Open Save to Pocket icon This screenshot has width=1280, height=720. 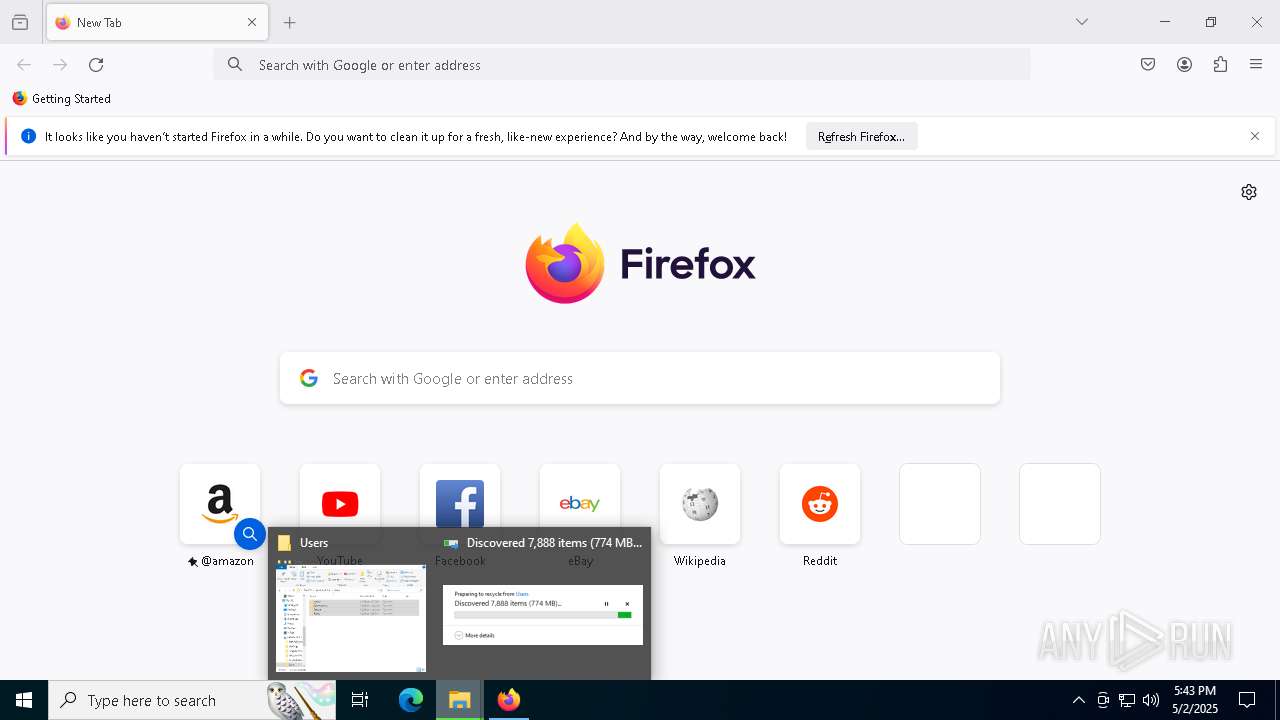pos(1148,65)
